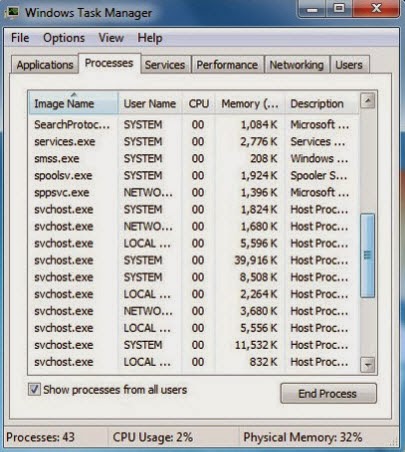Toggle Show processes from all users checkbox

(x=34, y=389)
